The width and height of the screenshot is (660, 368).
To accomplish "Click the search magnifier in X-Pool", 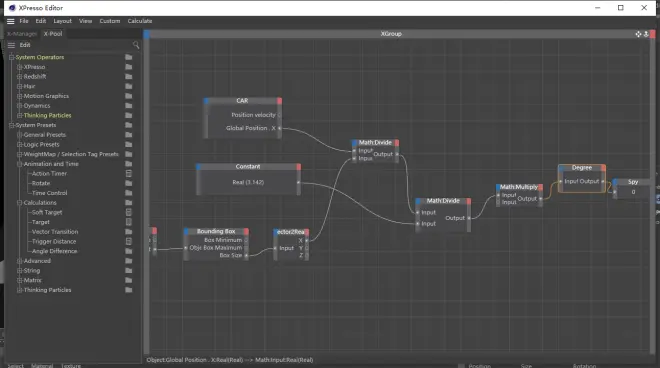I will point(136,45).
